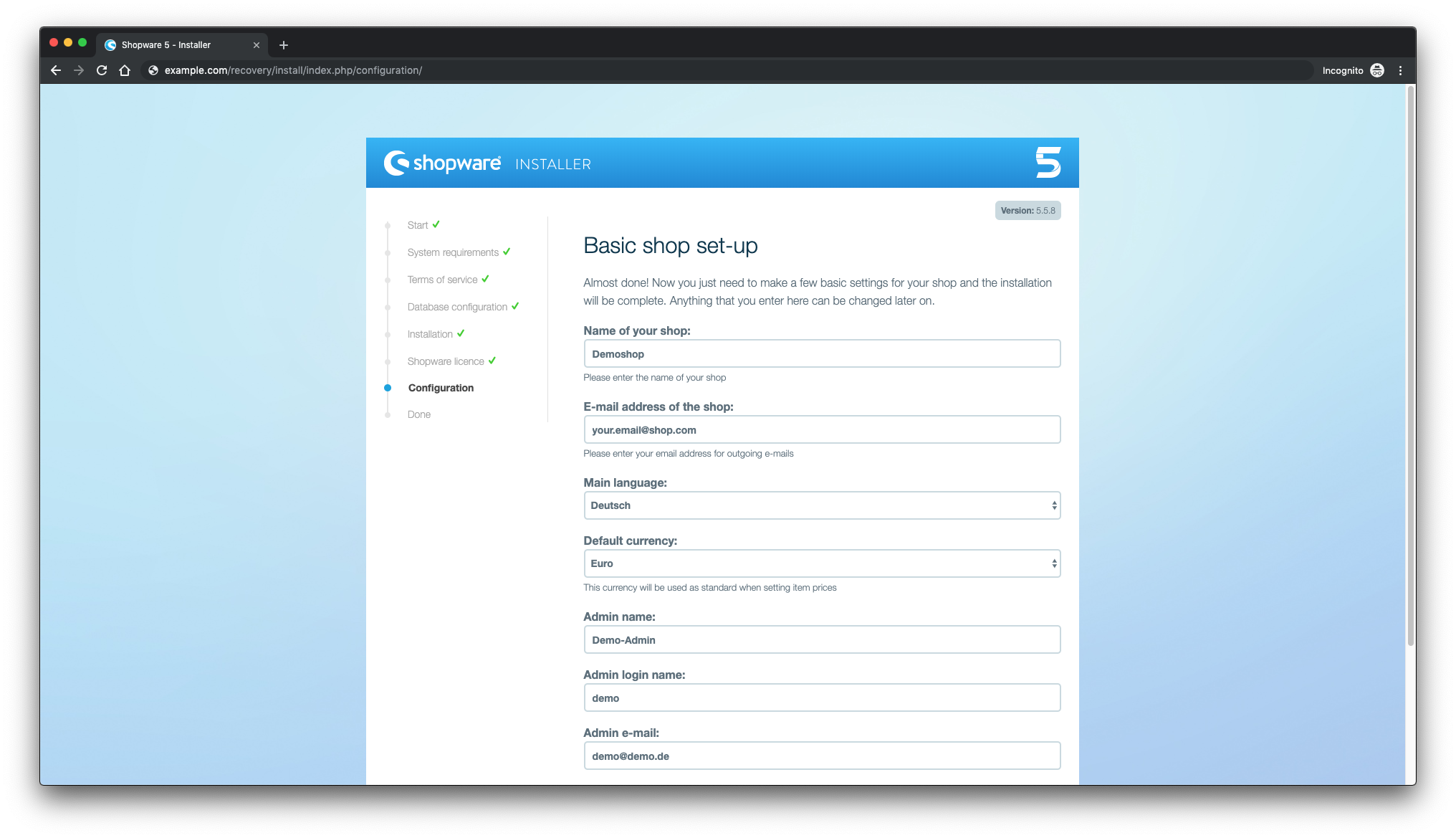
Task: Click the Configuration step in sidebar
Action: 440,388
